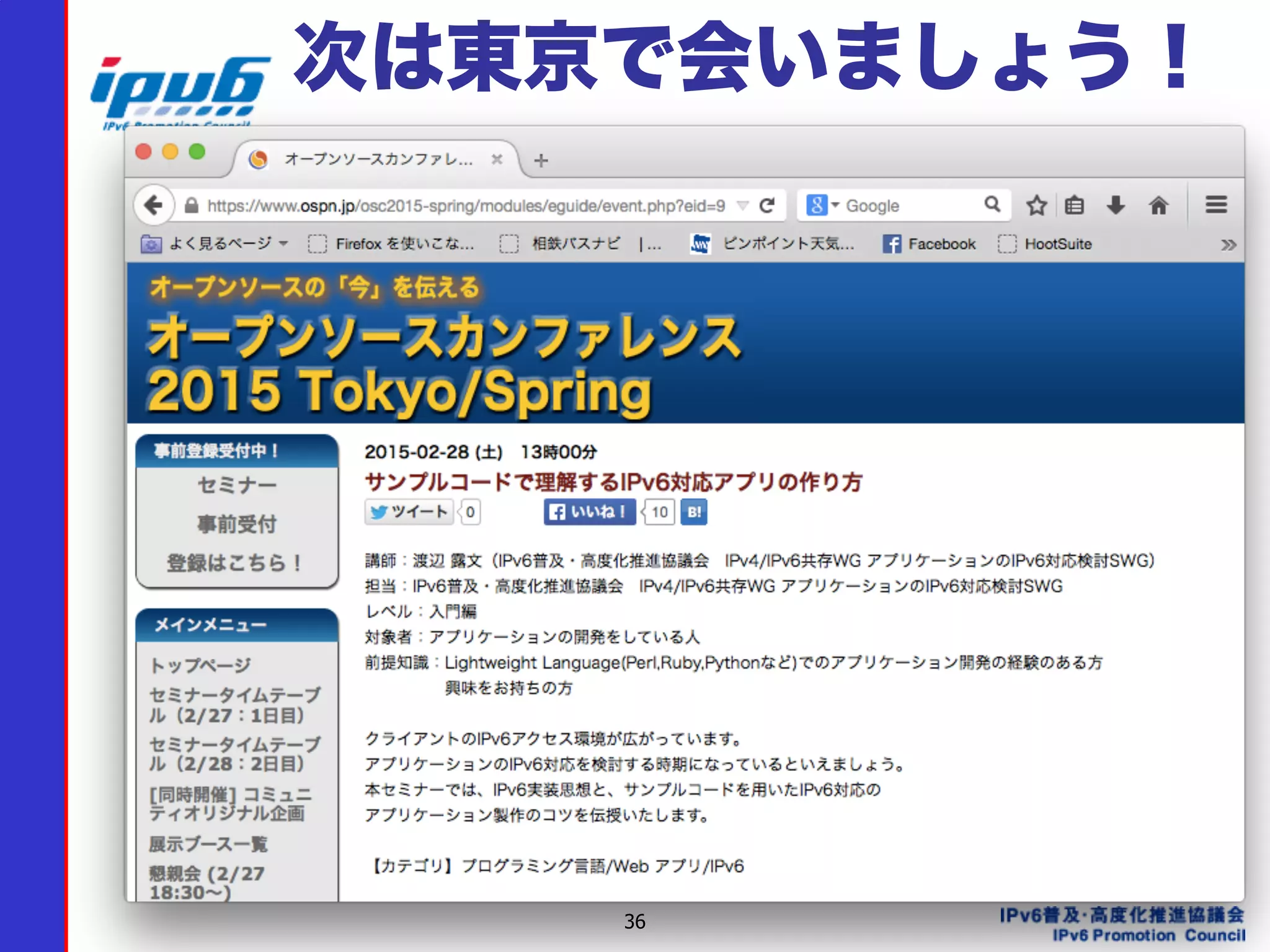Click into the URL address field
1270x952 pixels.
465,206
